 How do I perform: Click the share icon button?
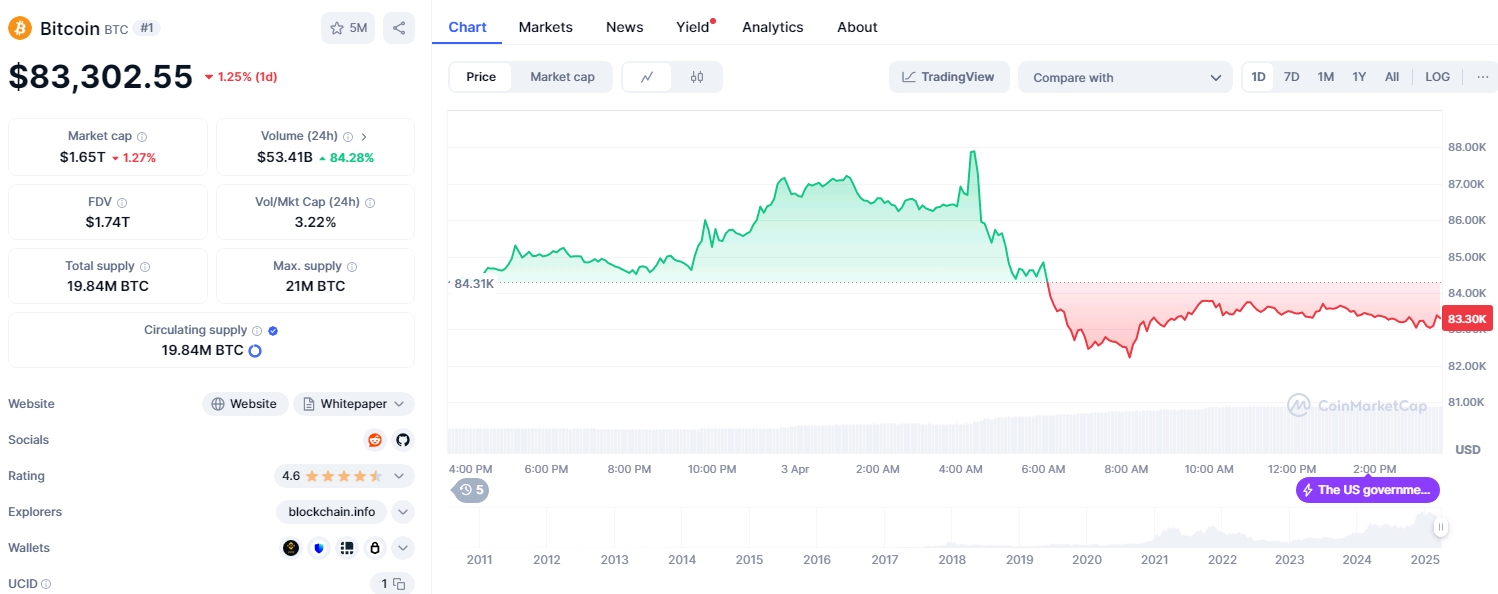click(x=399, y=28)
